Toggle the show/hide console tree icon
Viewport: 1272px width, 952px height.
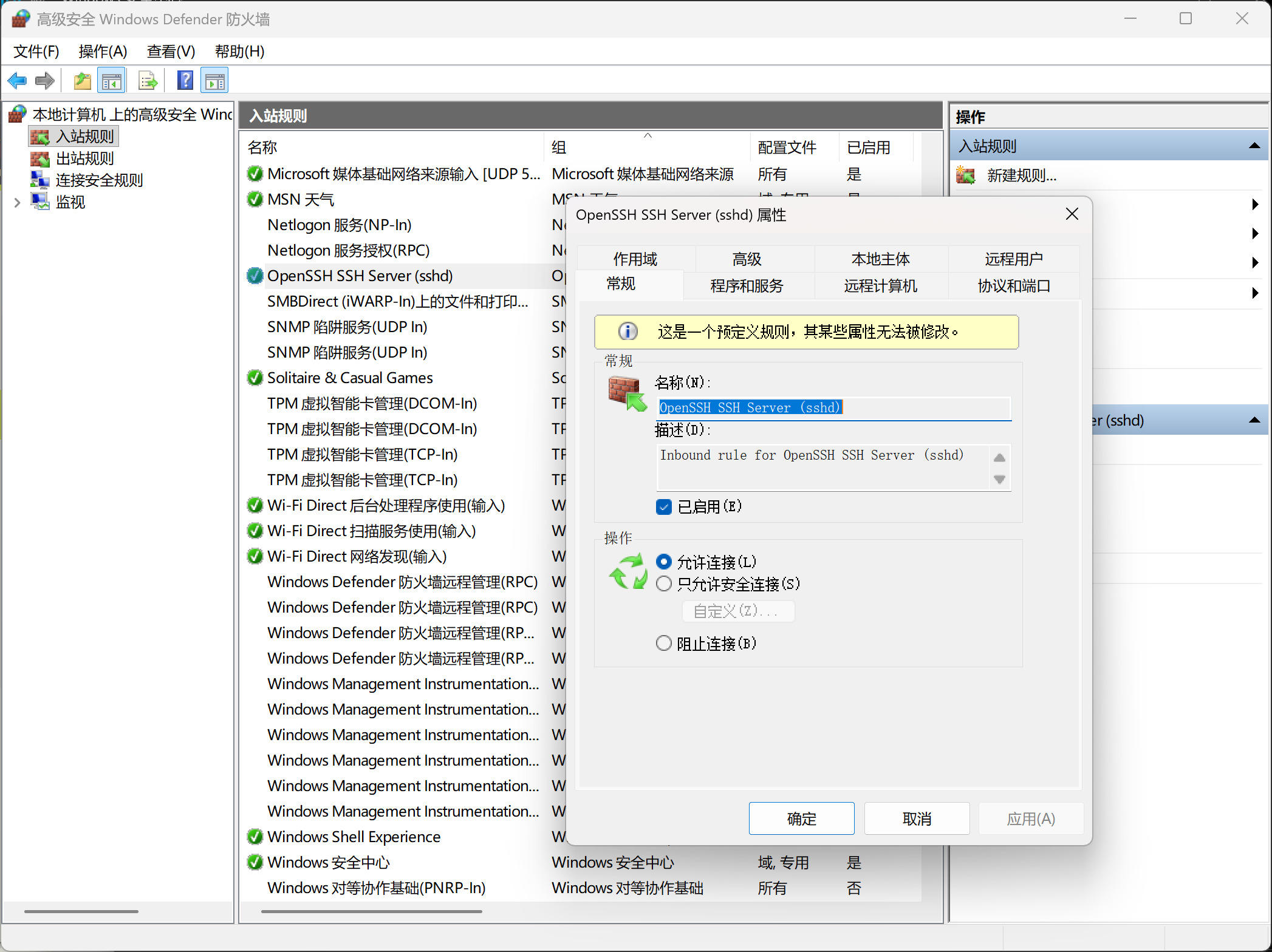112,81
